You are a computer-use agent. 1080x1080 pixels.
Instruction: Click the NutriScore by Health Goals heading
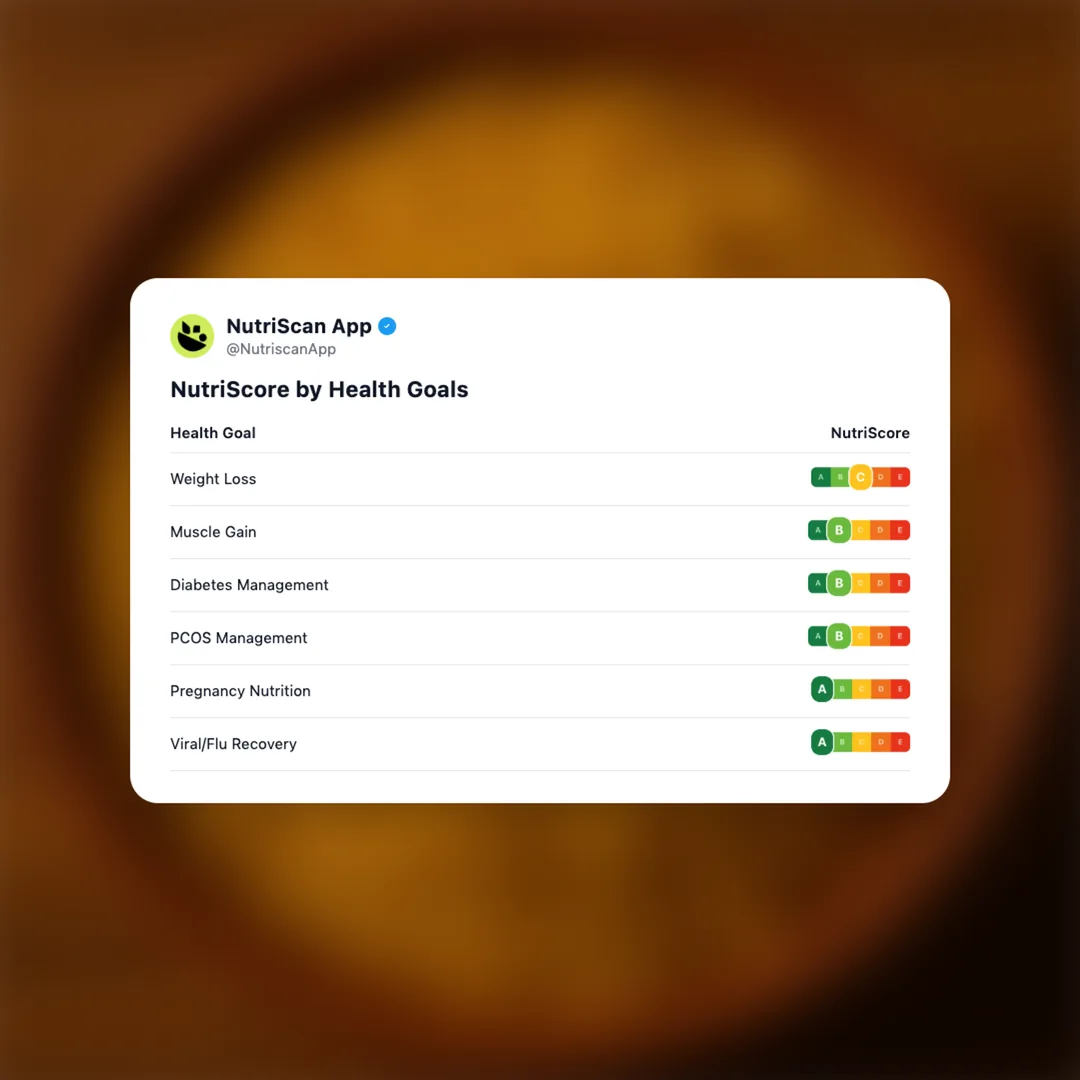(319, 390)
